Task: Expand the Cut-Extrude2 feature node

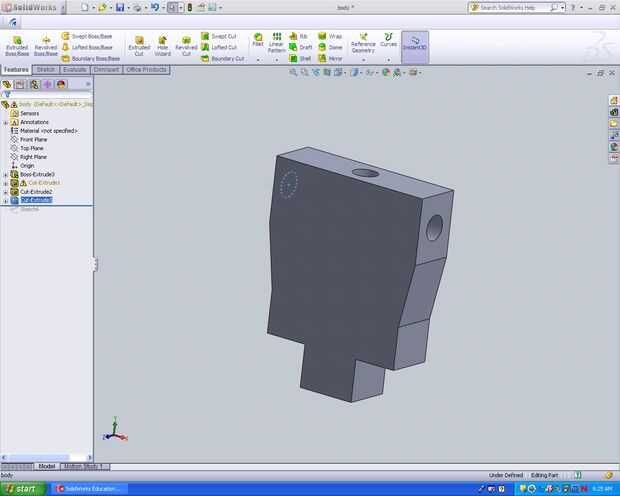Action: coord(6,192)
